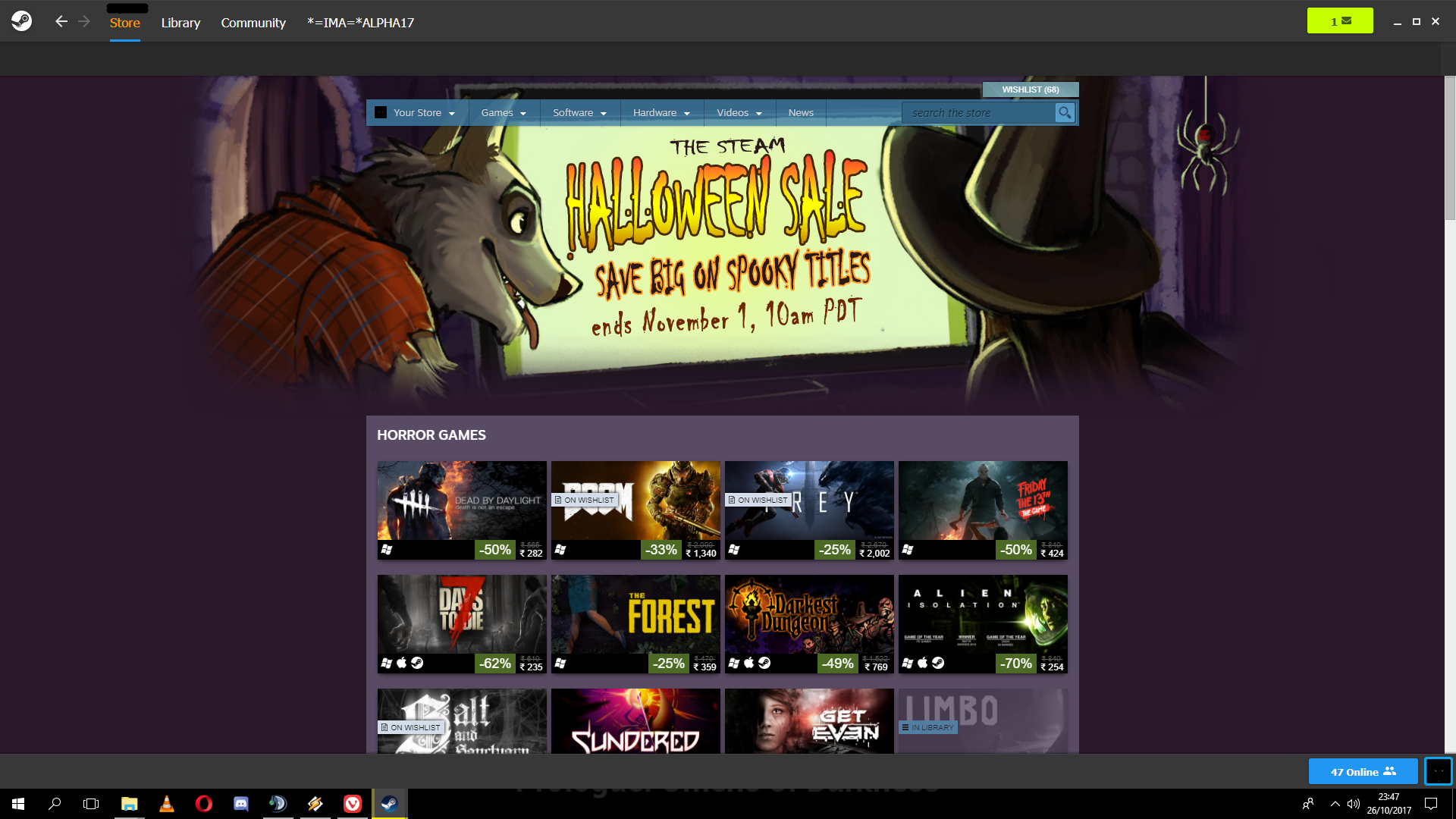Screen dimensions: 1456x819
Task: Open Task View on the taskbar
Action: 91,804
